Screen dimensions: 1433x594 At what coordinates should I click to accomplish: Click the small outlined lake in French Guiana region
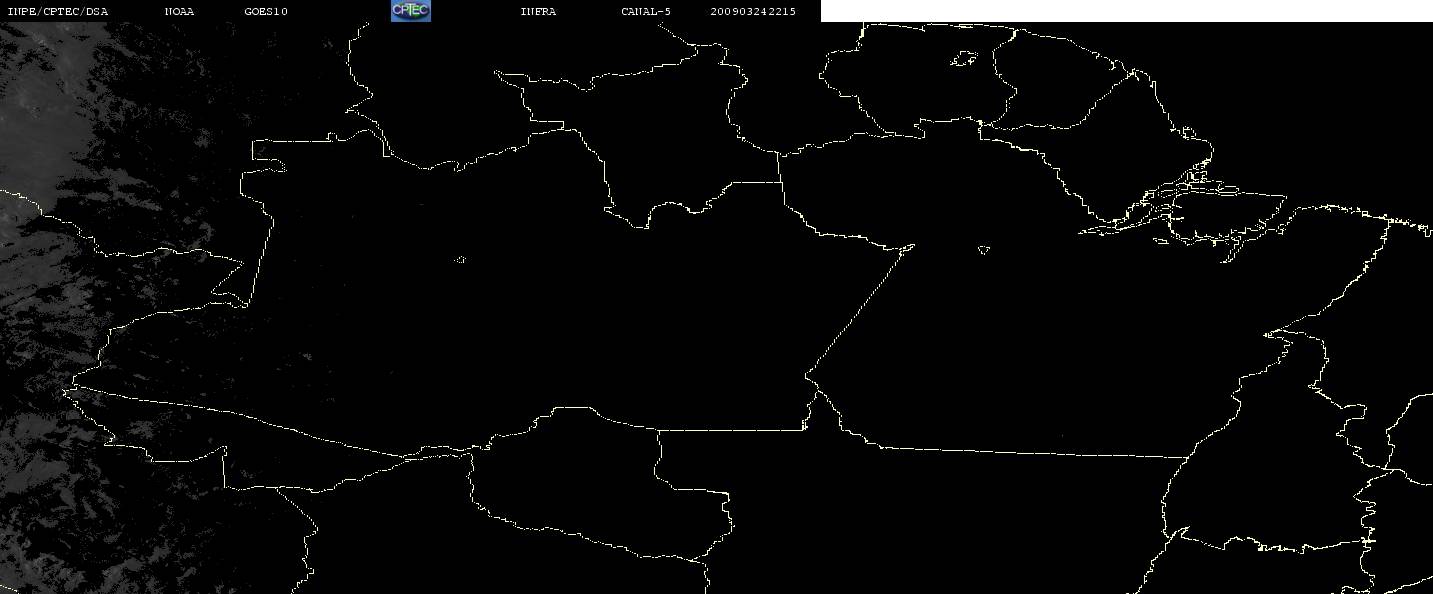point(963,60)
